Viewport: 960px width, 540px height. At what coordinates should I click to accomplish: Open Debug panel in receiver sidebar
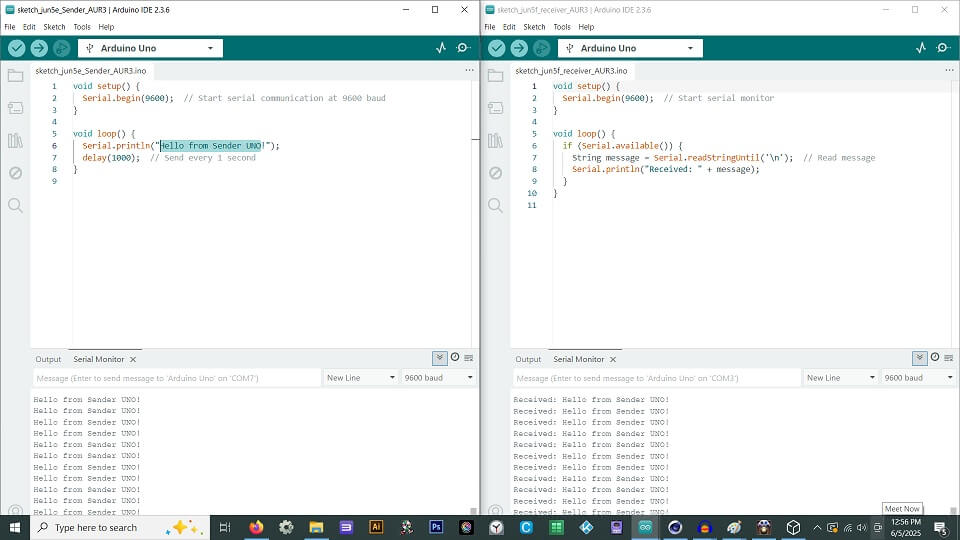pyautogui.click(x=495, y=173)
